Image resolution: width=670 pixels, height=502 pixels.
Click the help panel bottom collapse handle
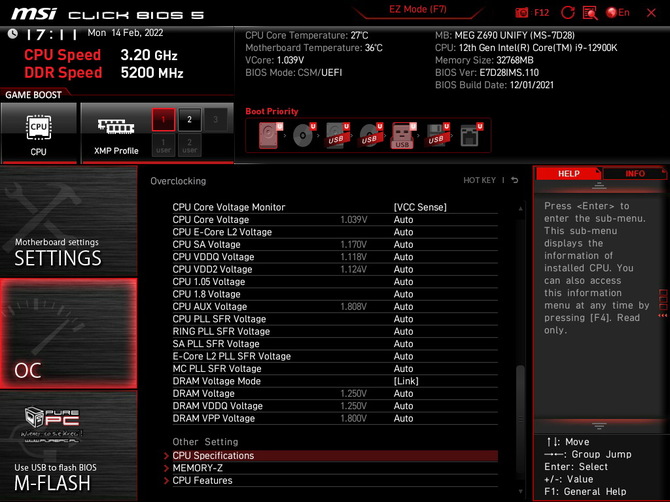pos(599,426)
